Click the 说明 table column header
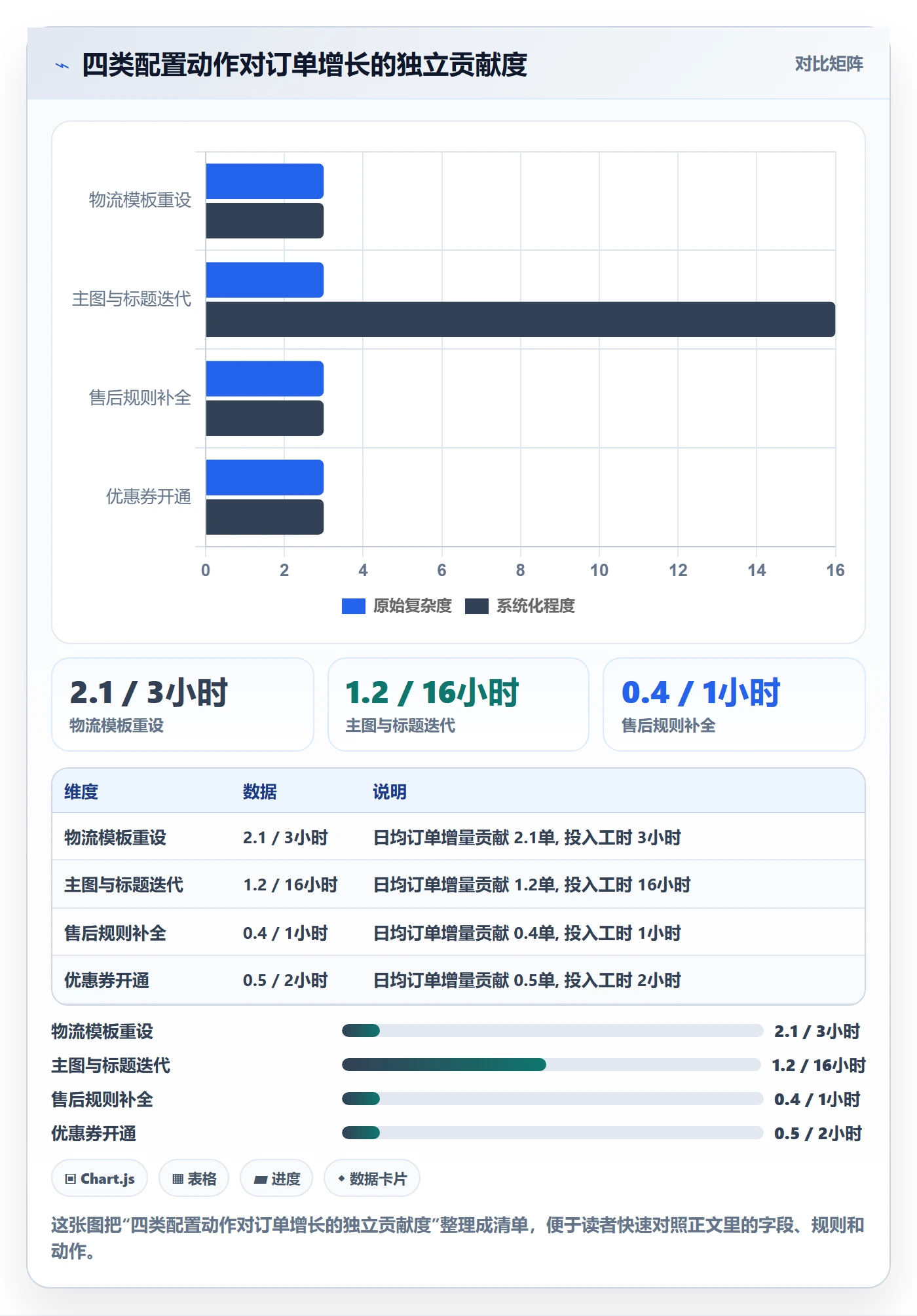The width and height of the screenshot is (917, 1316). coord(390,792)
